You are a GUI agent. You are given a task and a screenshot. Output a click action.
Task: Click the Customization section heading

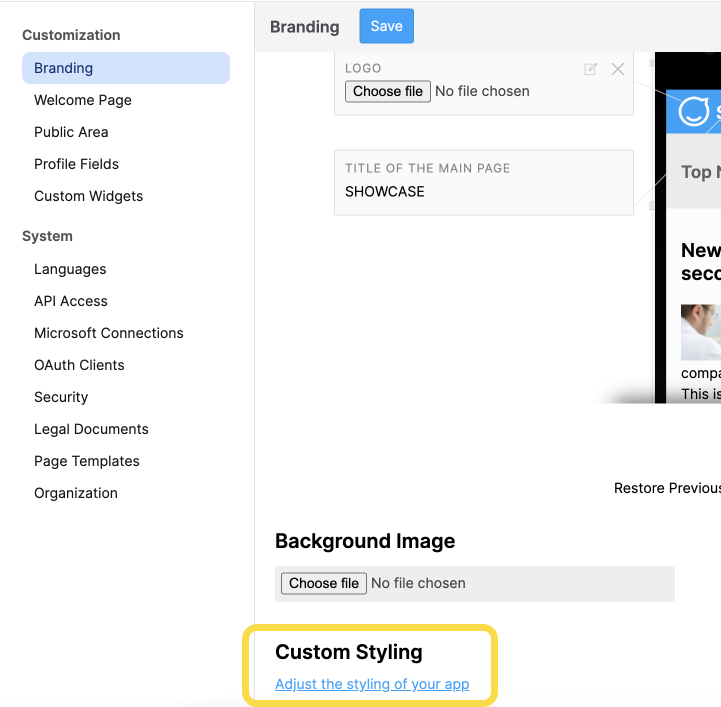pos(71,35)
